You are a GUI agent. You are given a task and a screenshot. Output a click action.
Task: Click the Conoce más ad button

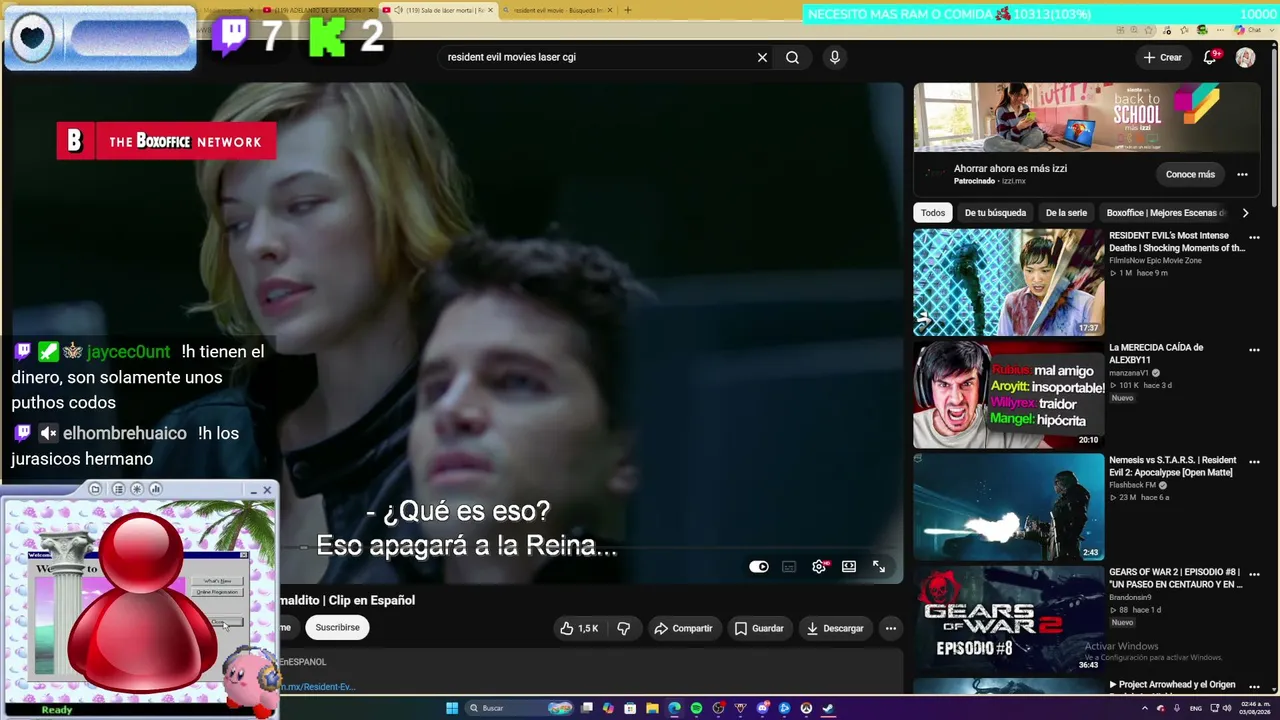[x=1190, y=174]
